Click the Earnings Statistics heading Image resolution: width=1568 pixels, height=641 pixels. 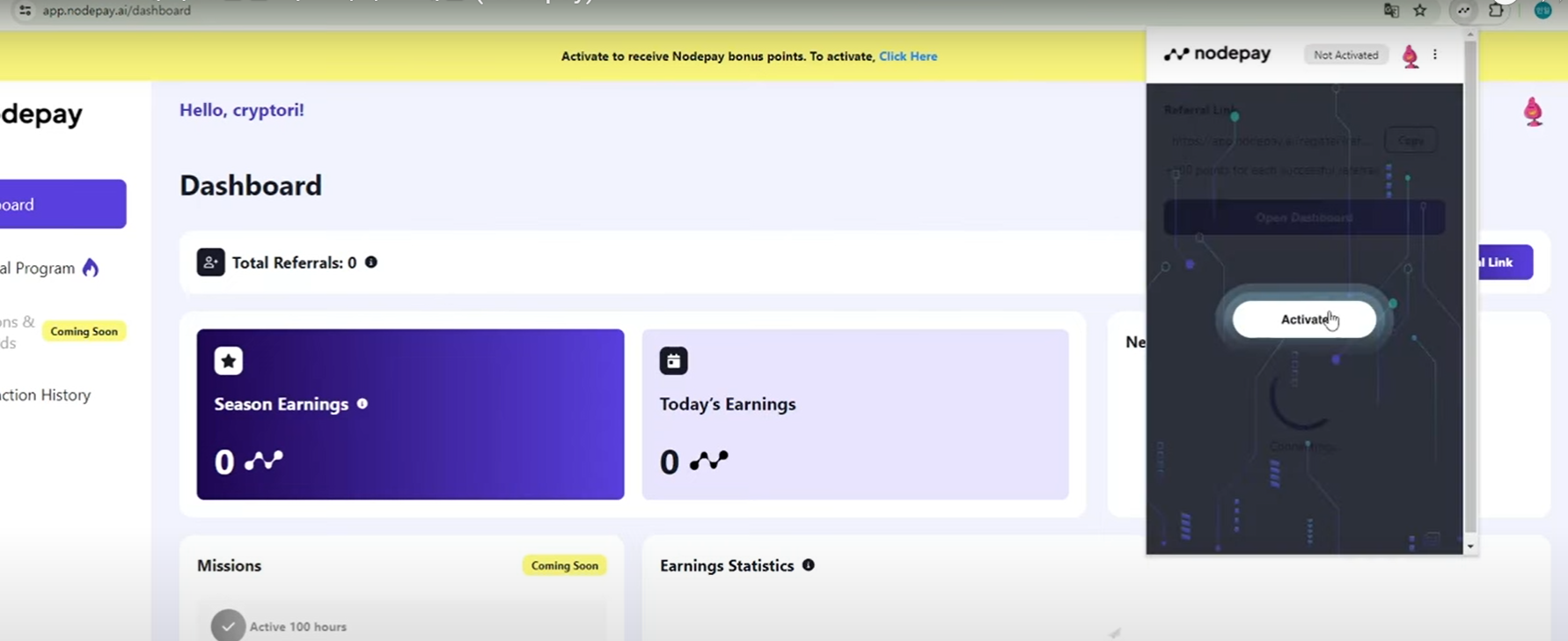point(727,565)
